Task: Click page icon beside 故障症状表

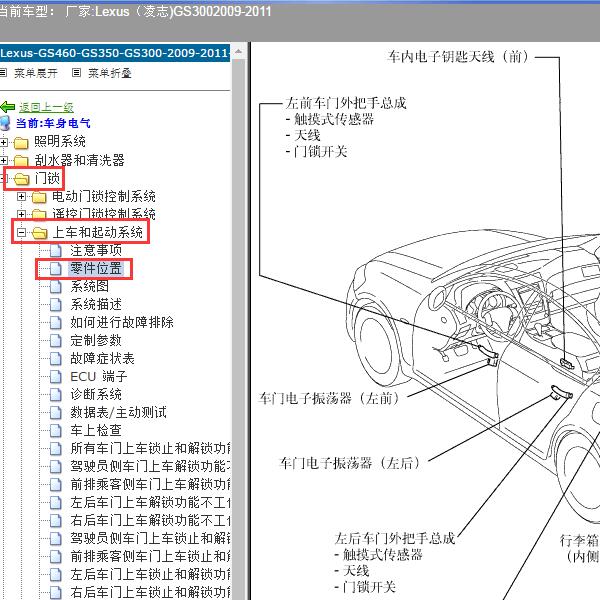Action: [x=56, y=359]
